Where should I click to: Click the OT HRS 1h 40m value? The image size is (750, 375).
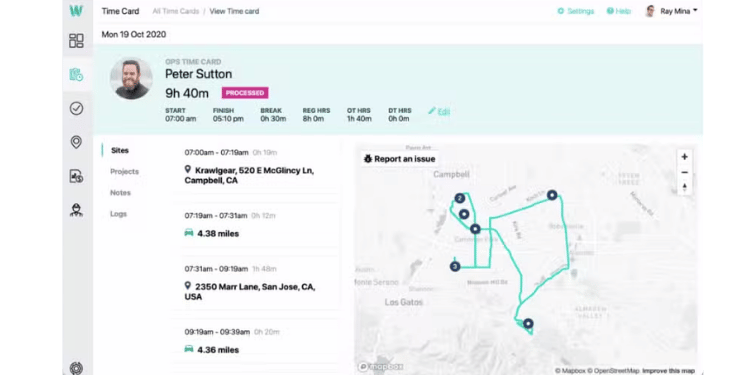coord(359,119)
